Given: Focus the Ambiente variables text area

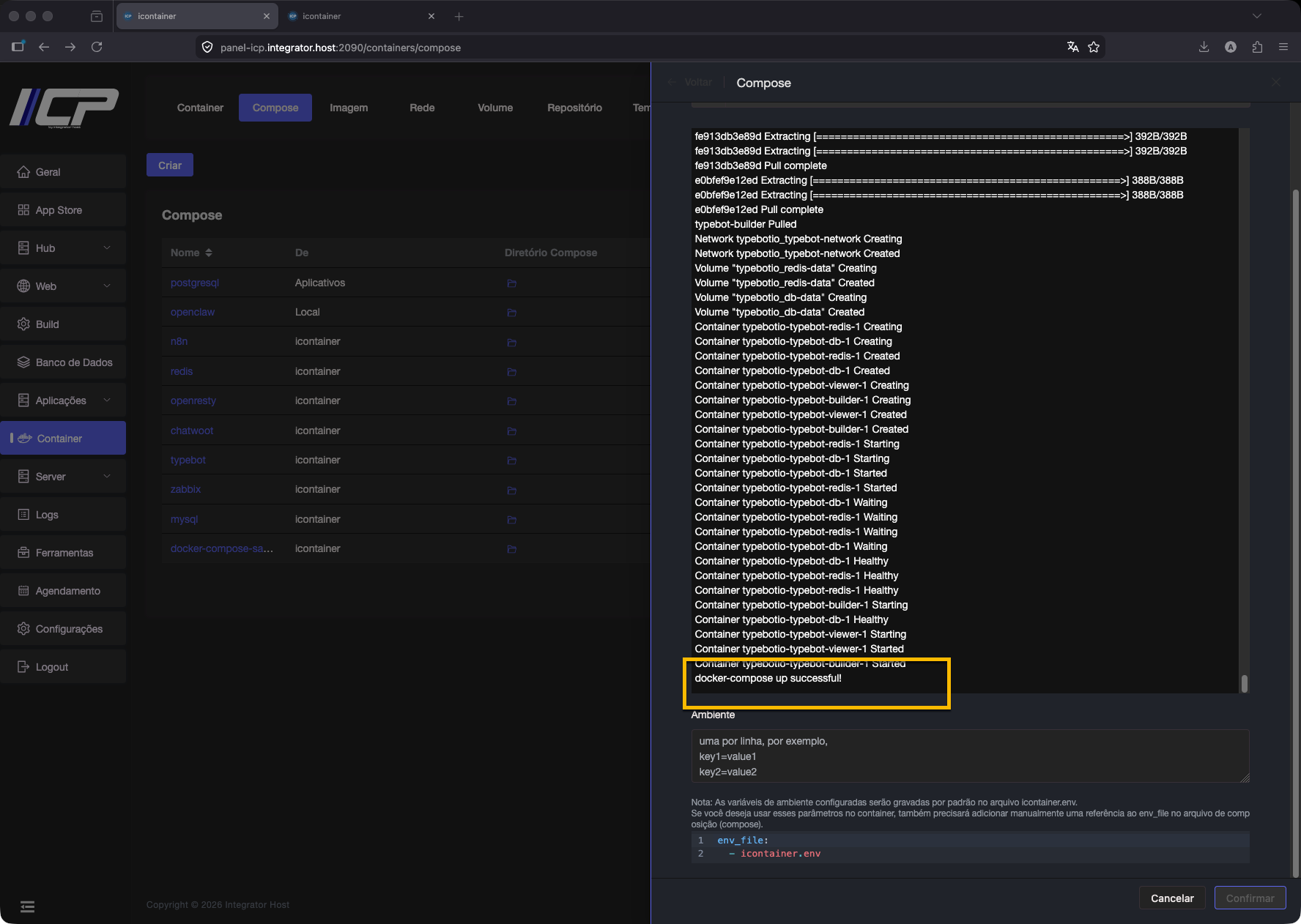Looking at the screenshot, I should 969,756.
